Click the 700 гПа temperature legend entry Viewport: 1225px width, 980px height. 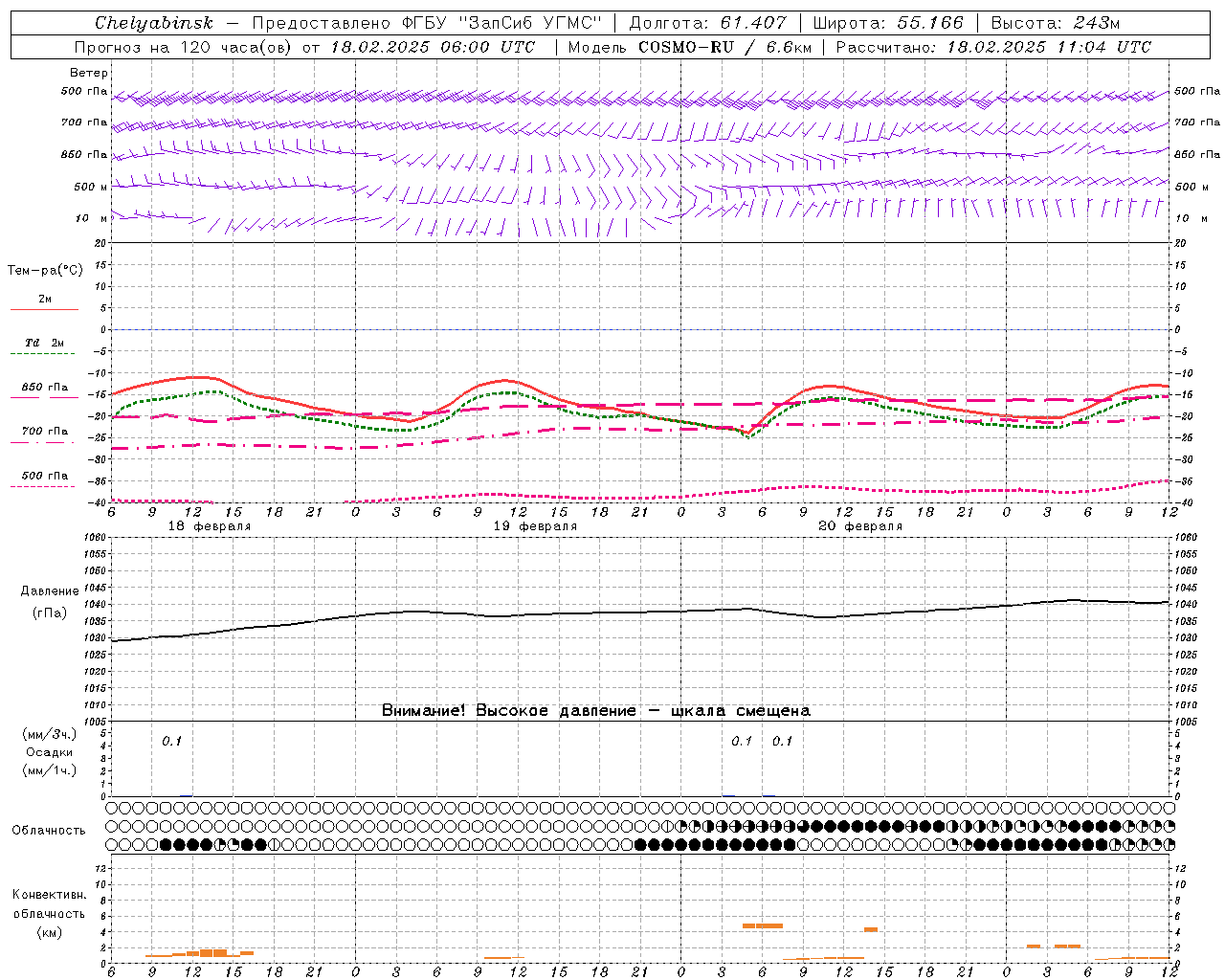(45, 431)
